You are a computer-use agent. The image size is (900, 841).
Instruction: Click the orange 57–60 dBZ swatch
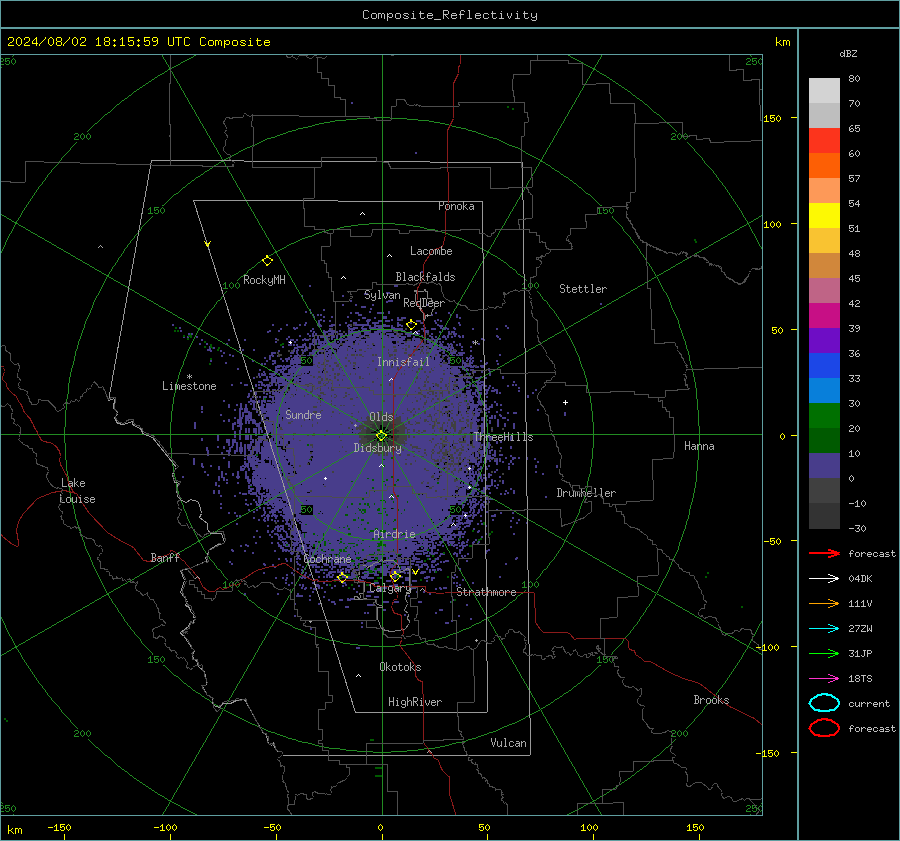[824, 166]
